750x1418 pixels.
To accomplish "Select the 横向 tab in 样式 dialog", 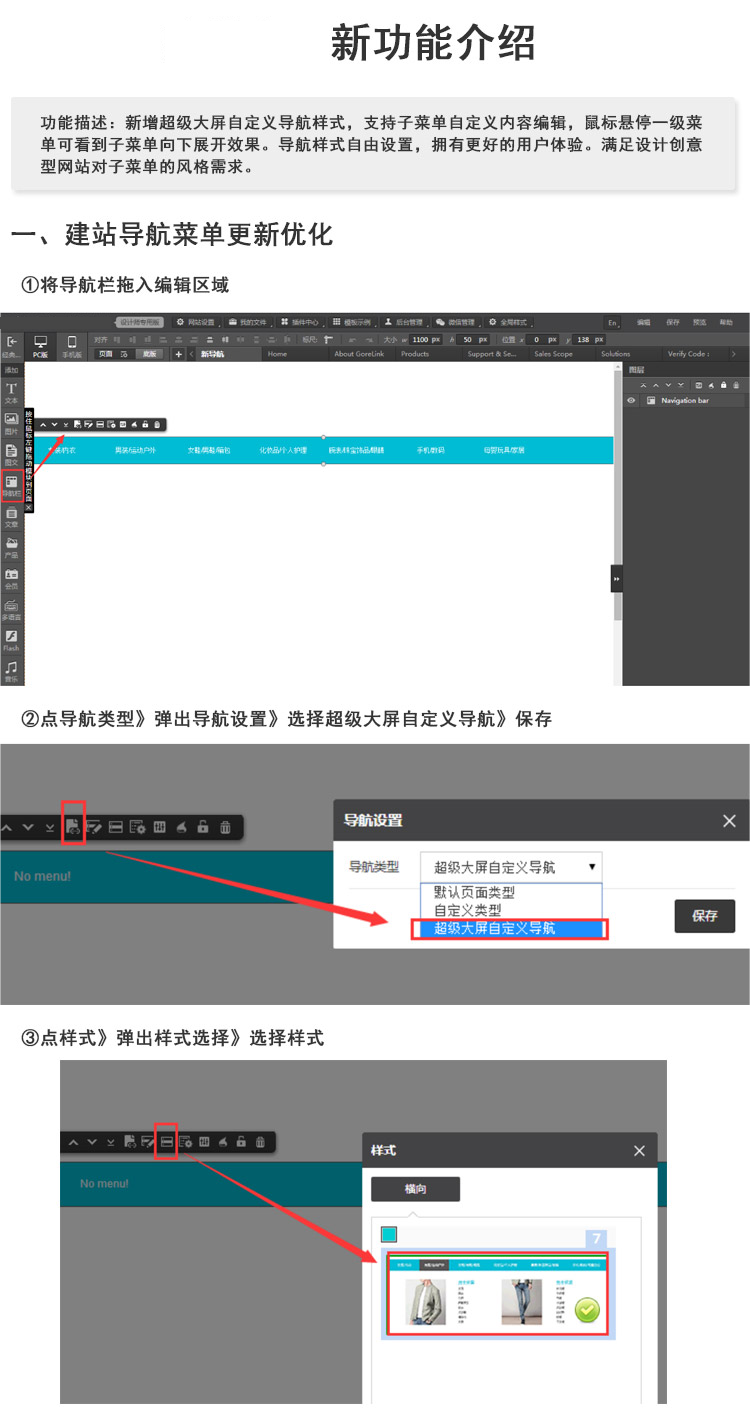I will [415, 1189].
